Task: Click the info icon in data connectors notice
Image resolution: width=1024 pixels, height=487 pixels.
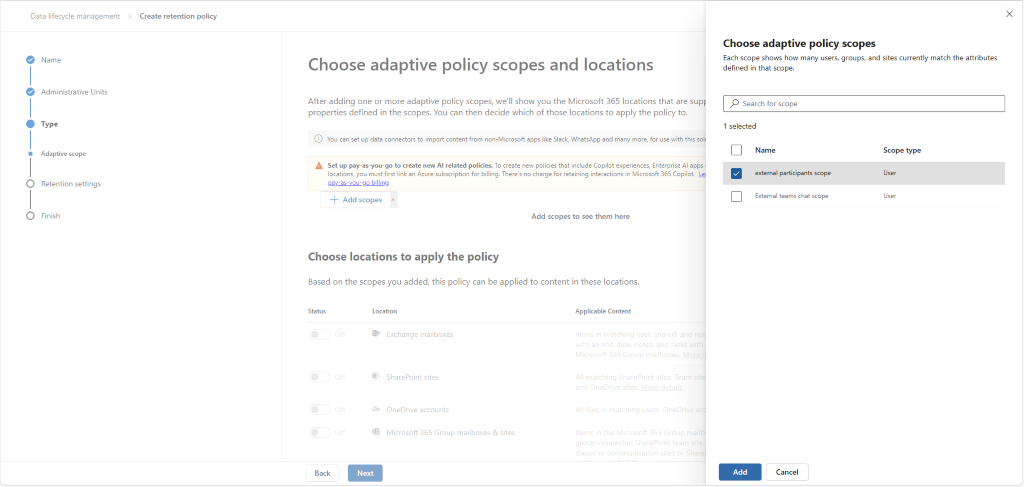Action: [318, 139]
